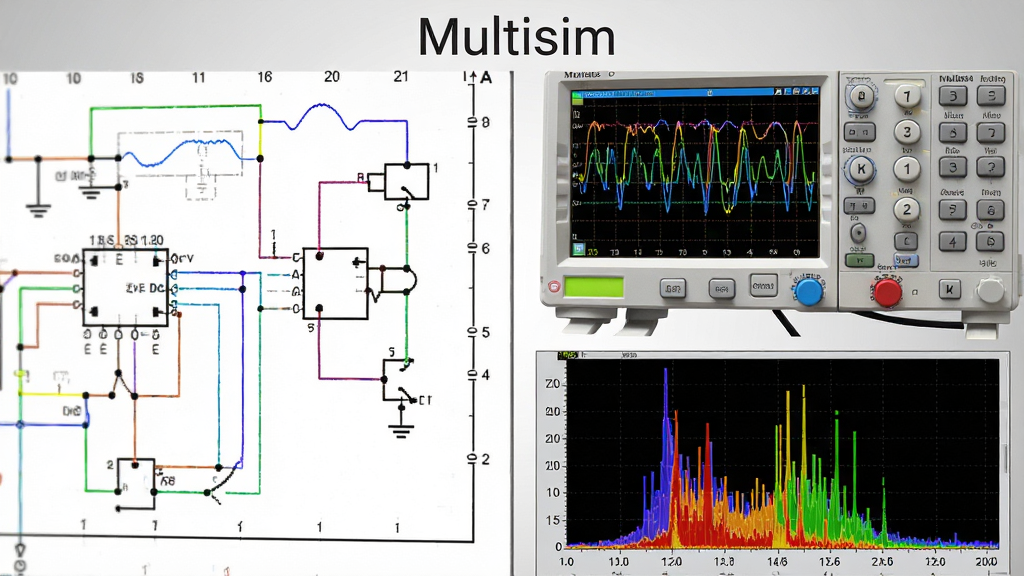Hit the square gray C button
1024x576 pixels.
(x=906, y=241)
